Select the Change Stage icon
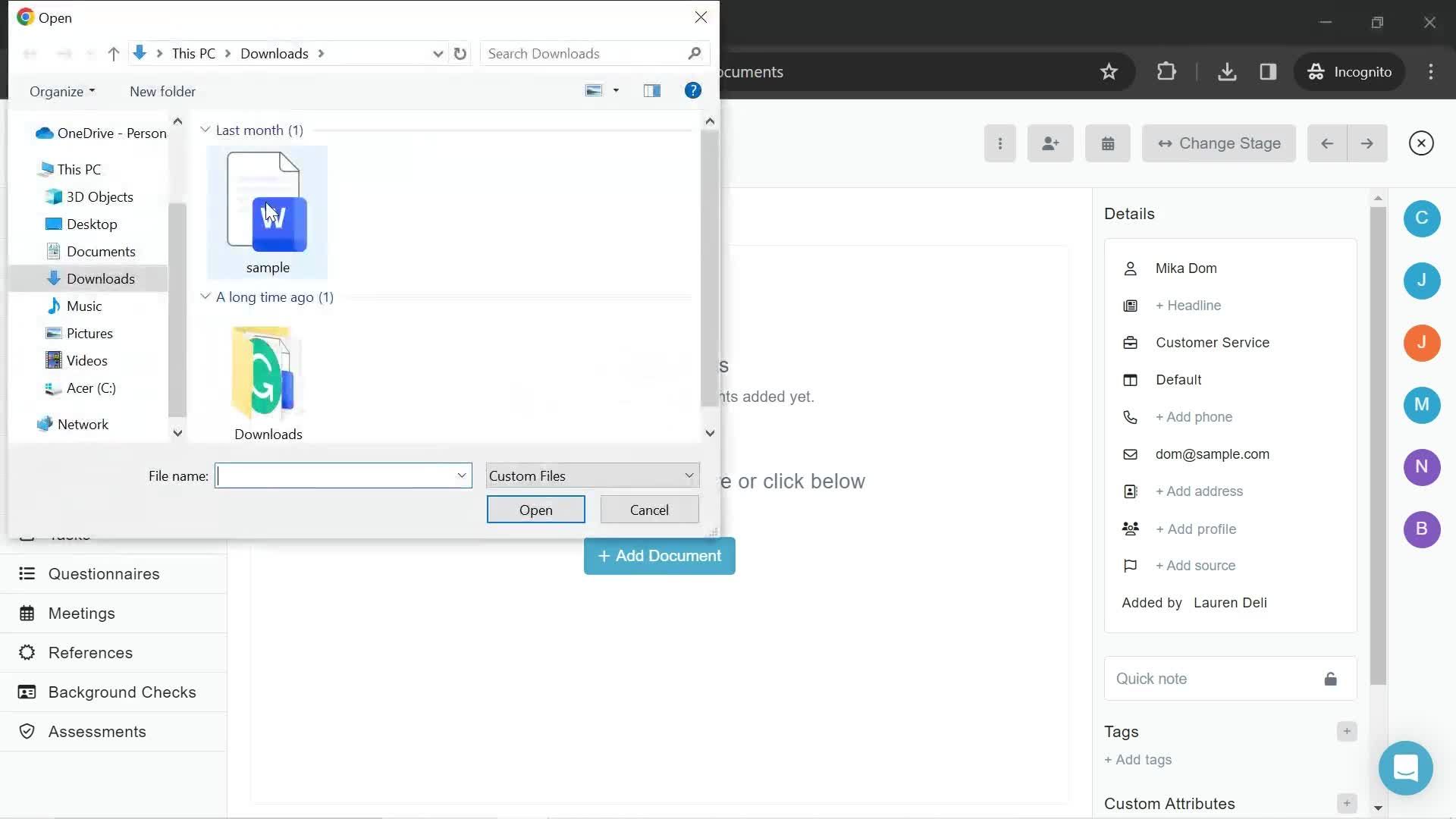 1166,143
